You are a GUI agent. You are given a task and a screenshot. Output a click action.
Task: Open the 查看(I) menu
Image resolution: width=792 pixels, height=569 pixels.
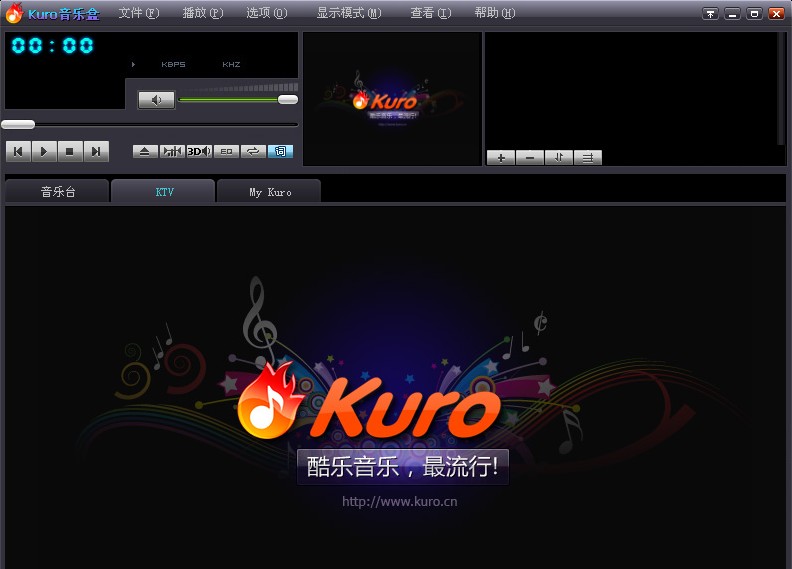tap(431, 13)
